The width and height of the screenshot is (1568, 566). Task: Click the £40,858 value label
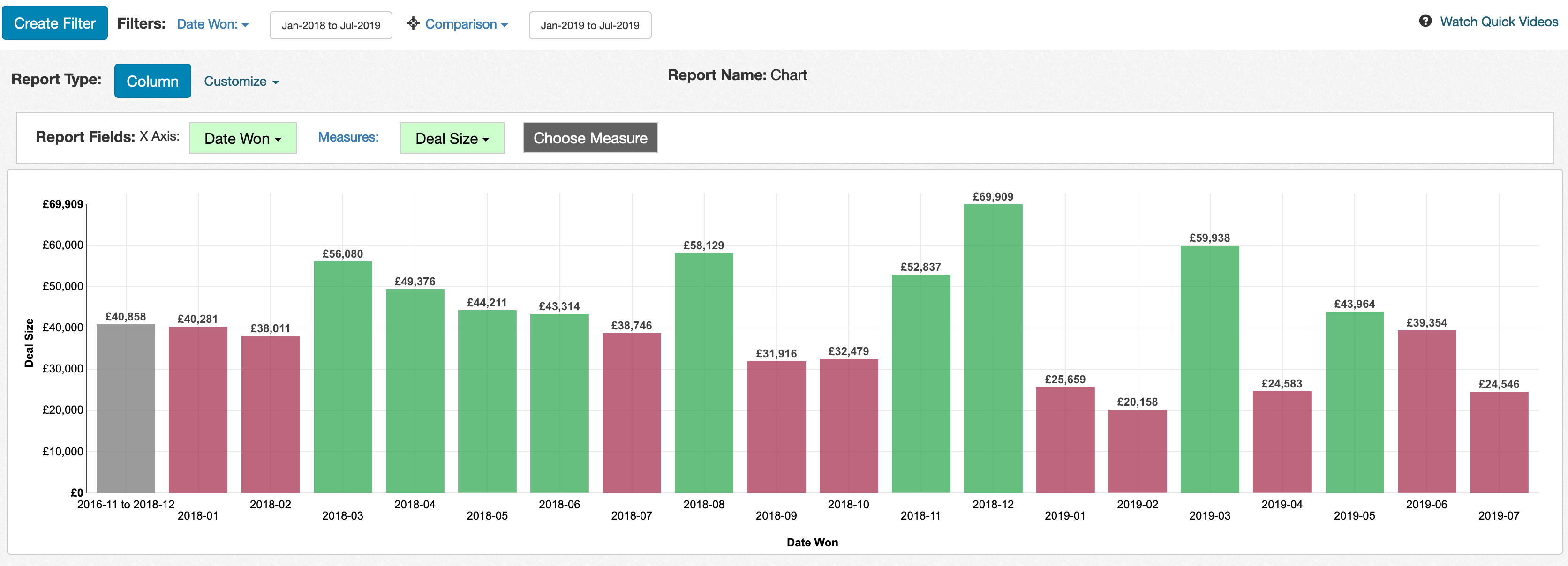point(125,317)
